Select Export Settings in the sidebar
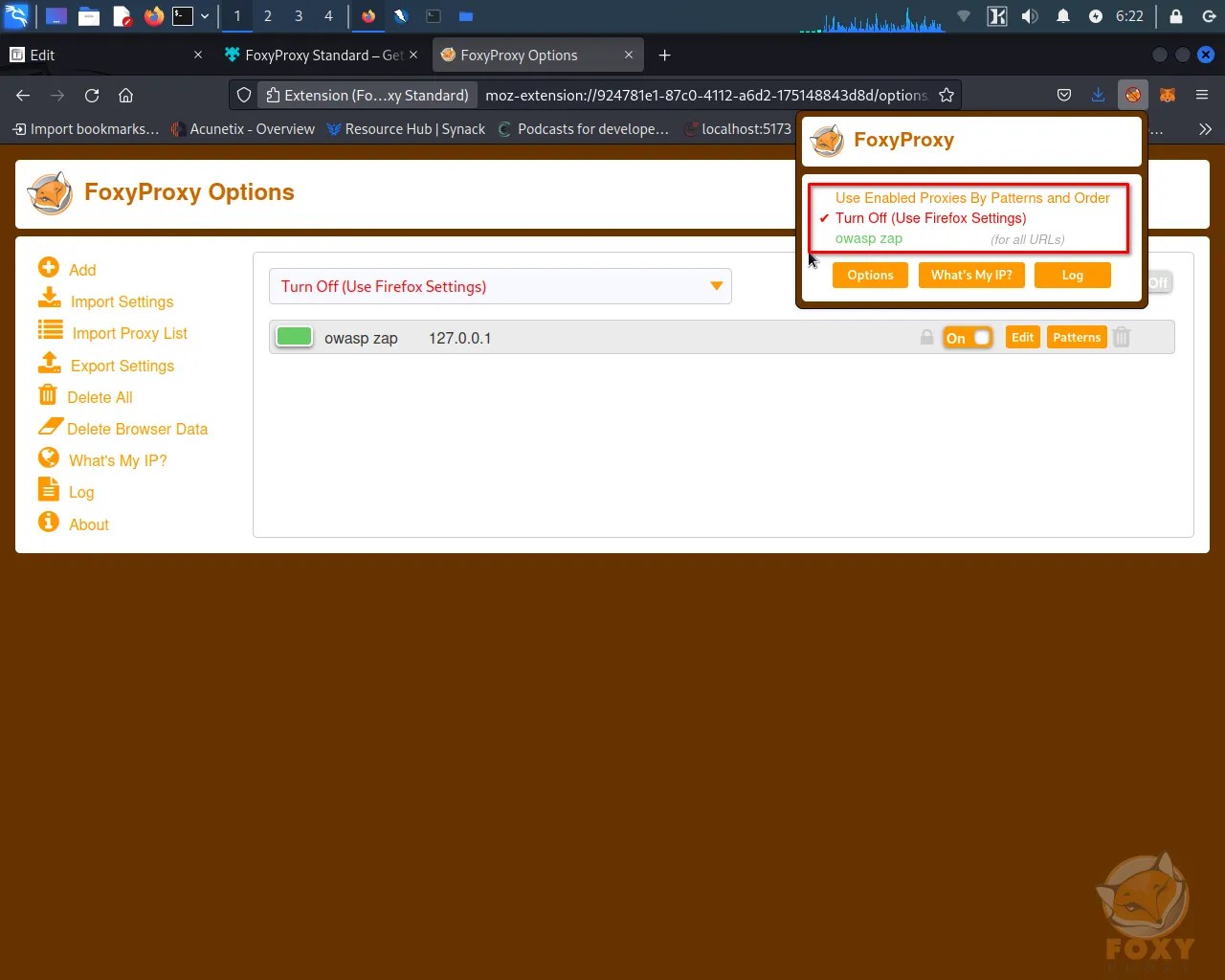 [49, 365]
